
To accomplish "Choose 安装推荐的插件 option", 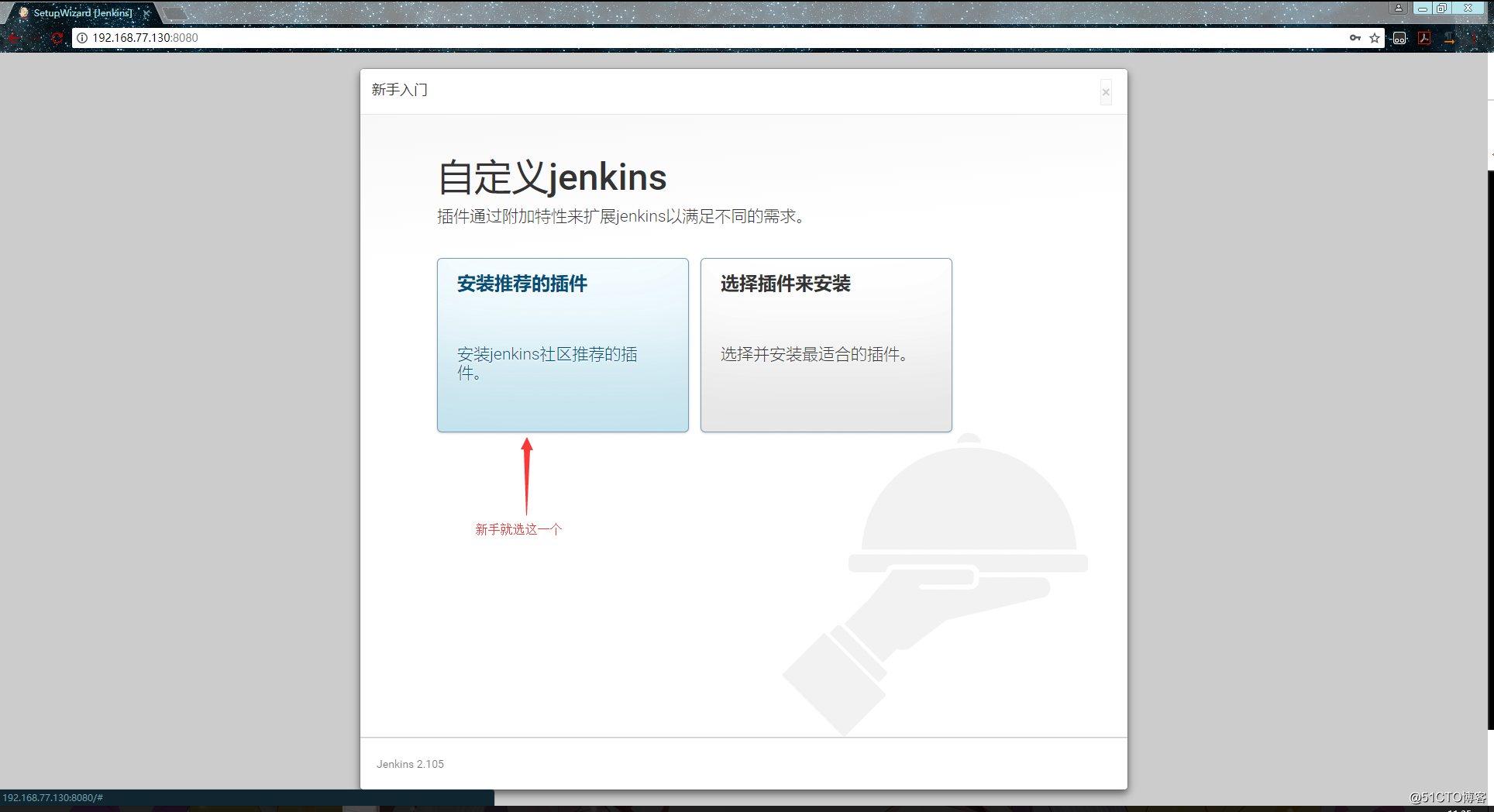I will tap(563, 345).
